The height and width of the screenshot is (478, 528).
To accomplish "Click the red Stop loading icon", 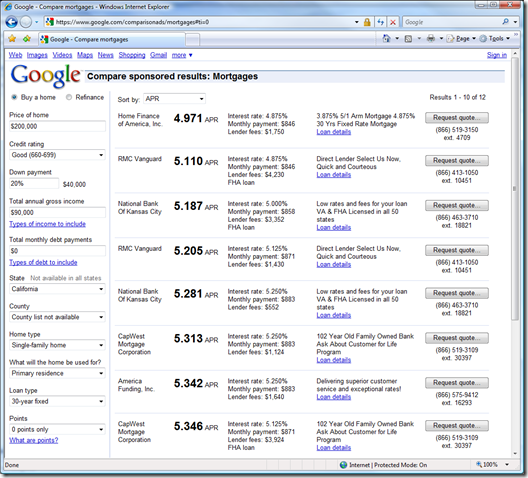I will [x=393, y=22].
